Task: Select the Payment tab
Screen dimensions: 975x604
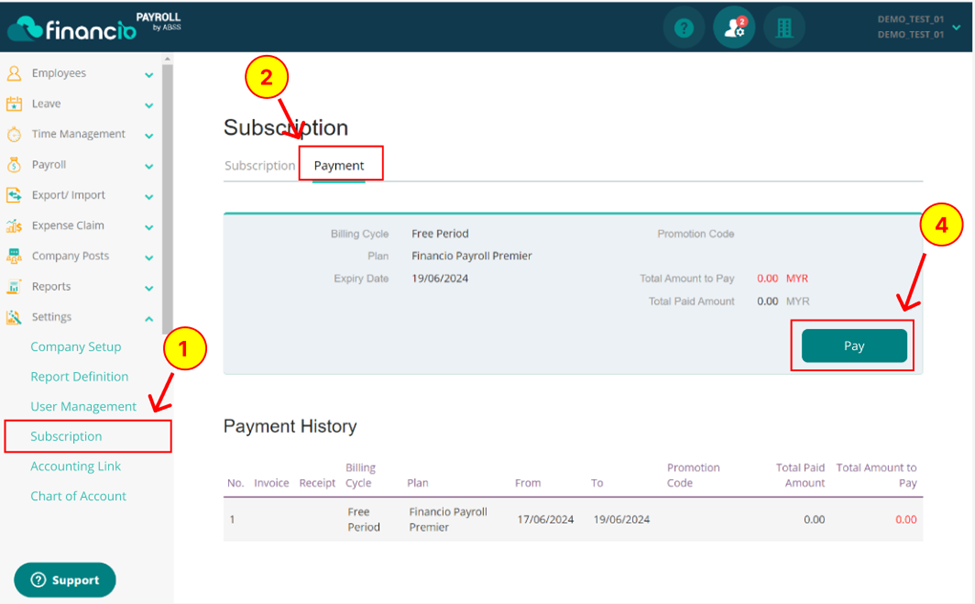Action: tap(339, 165)
